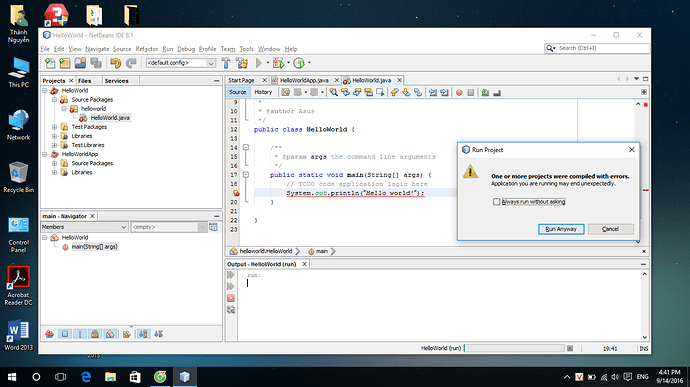Screen dimensions: 690x387
Task: Click the Build Project hammer icon
Action: 226,63
